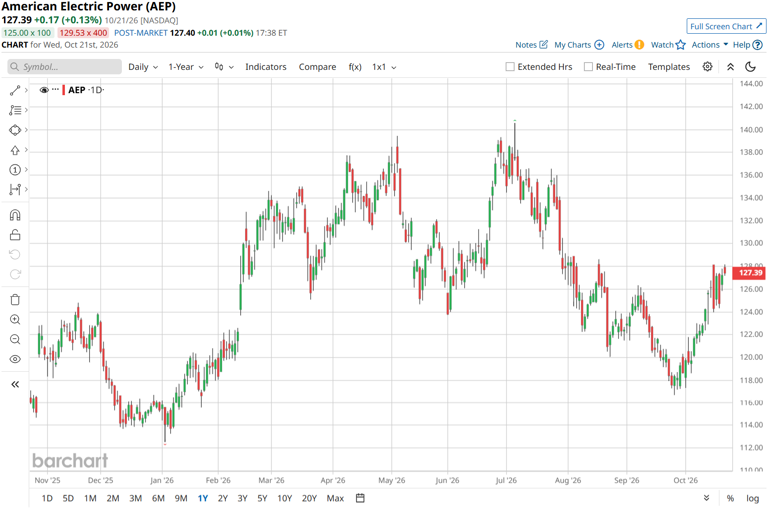Open the 1x1 grid layout dropdown
The height and width of the screenshot is (509, 768).
pos(384,67)
